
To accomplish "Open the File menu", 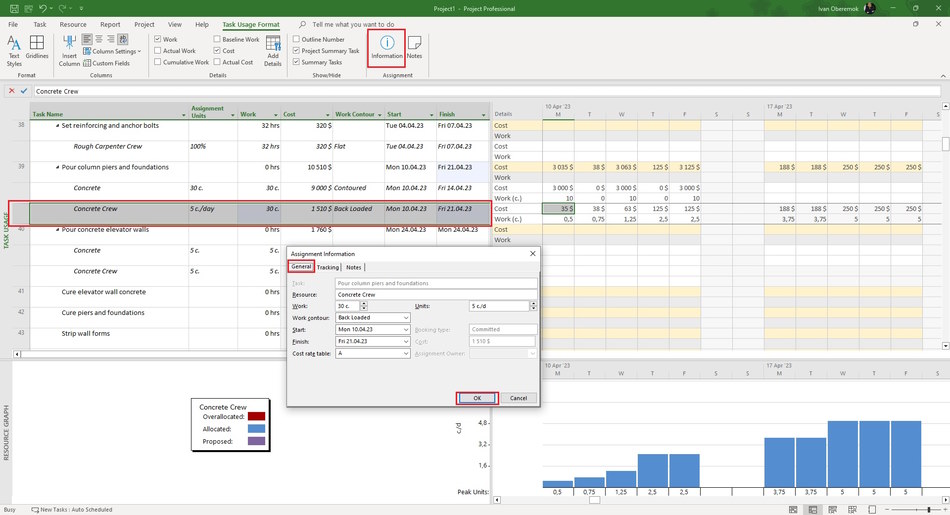I will point(13,25).
